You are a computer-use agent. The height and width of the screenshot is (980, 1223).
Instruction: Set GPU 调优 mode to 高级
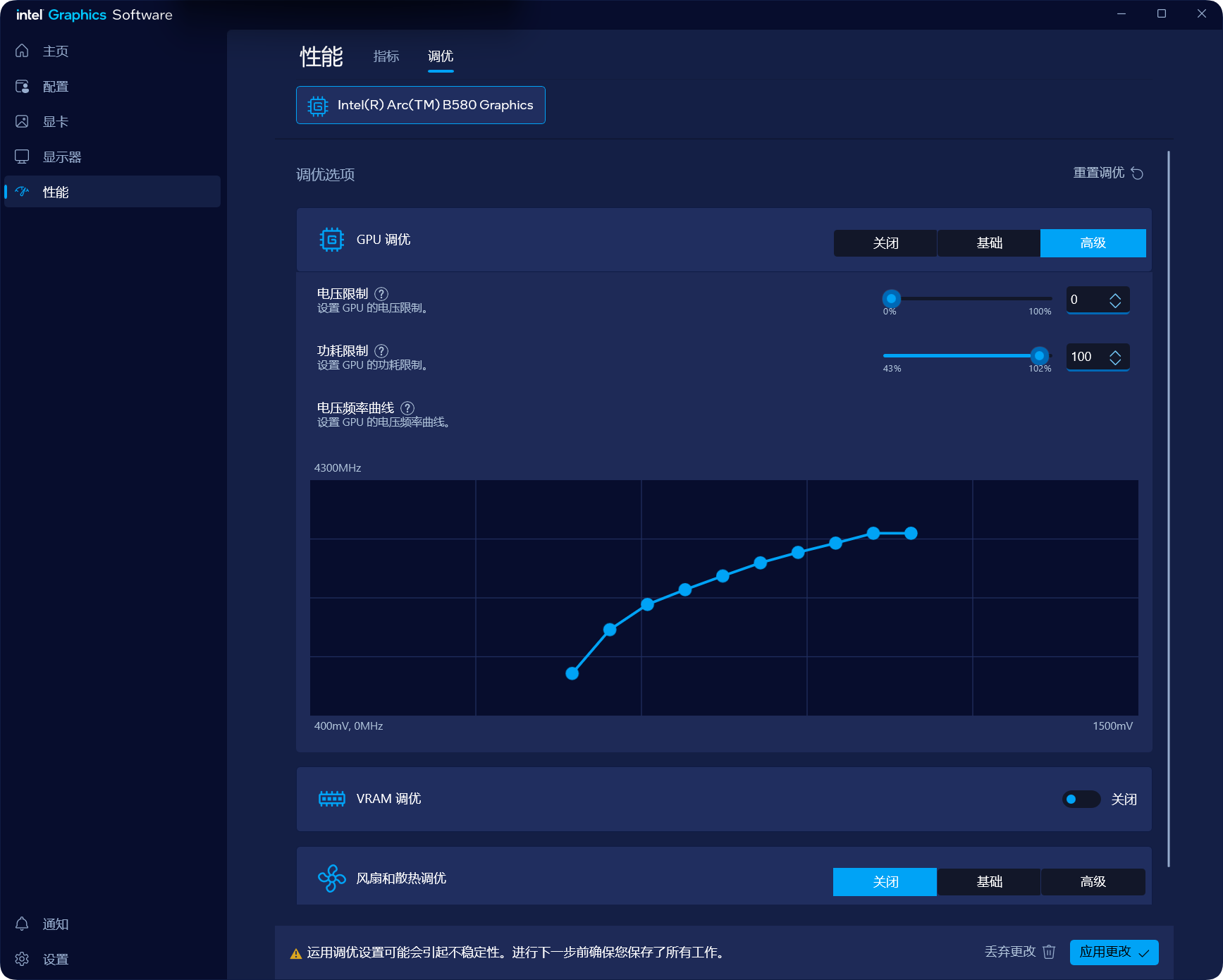(1093, 243)
